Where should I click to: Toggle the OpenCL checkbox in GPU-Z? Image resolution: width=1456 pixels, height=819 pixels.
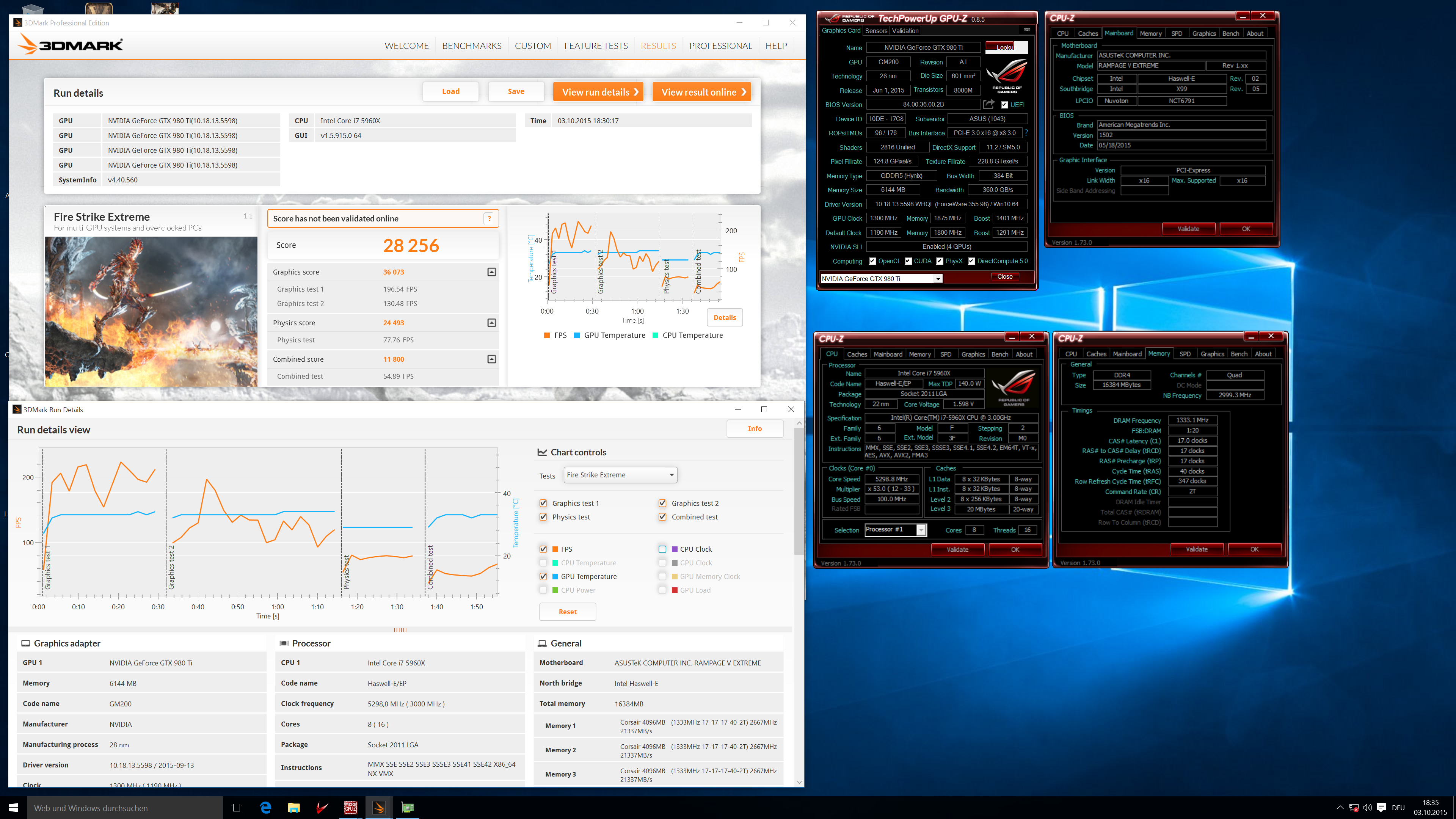click(873, 261)
